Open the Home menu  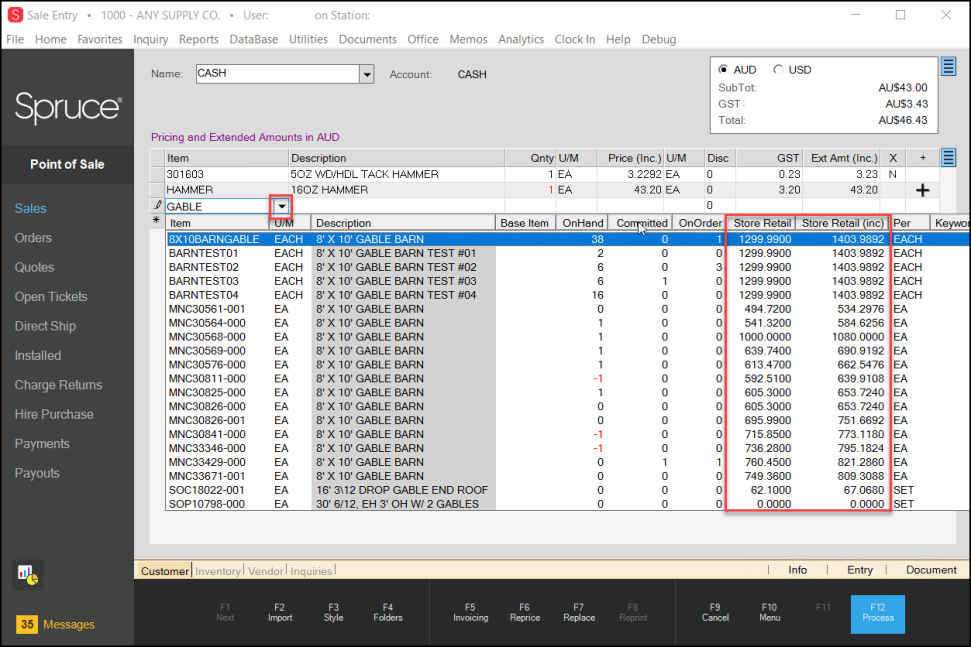(51, 39)
